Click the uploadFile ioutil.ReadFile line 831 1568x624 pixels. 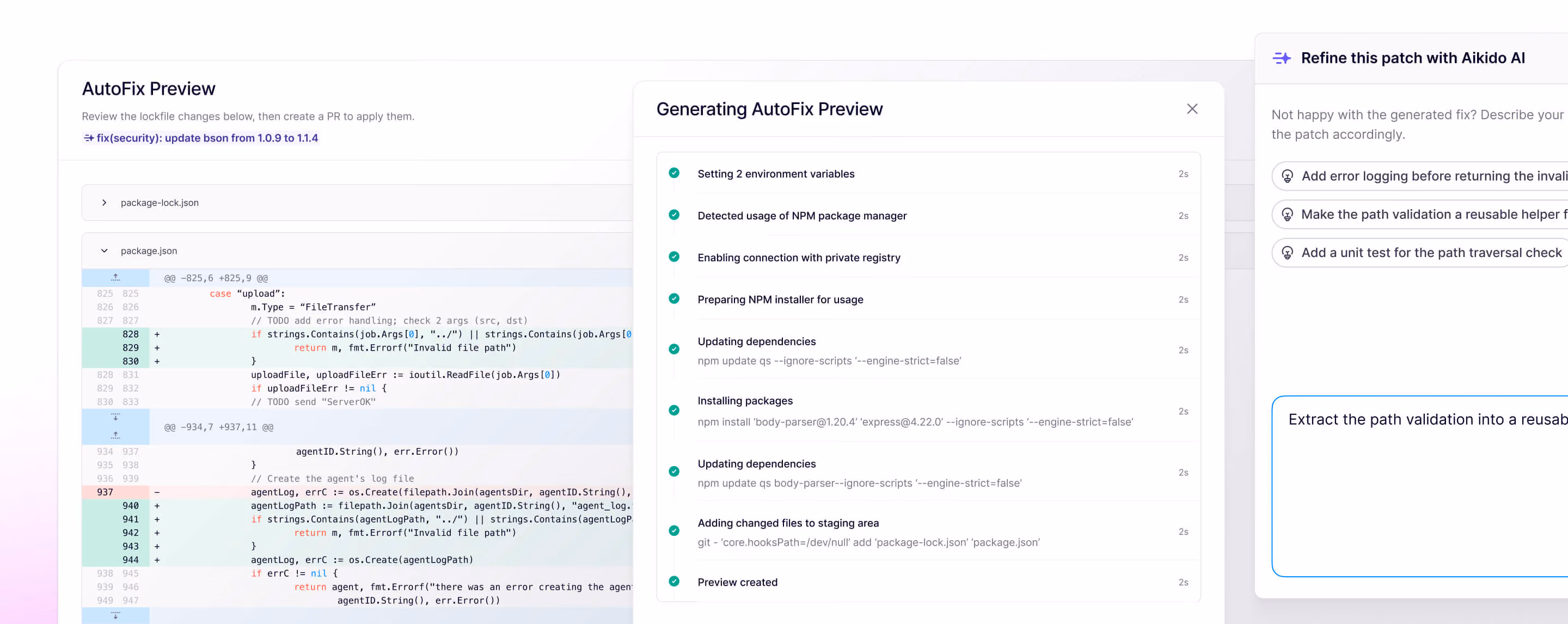[406, 375]
